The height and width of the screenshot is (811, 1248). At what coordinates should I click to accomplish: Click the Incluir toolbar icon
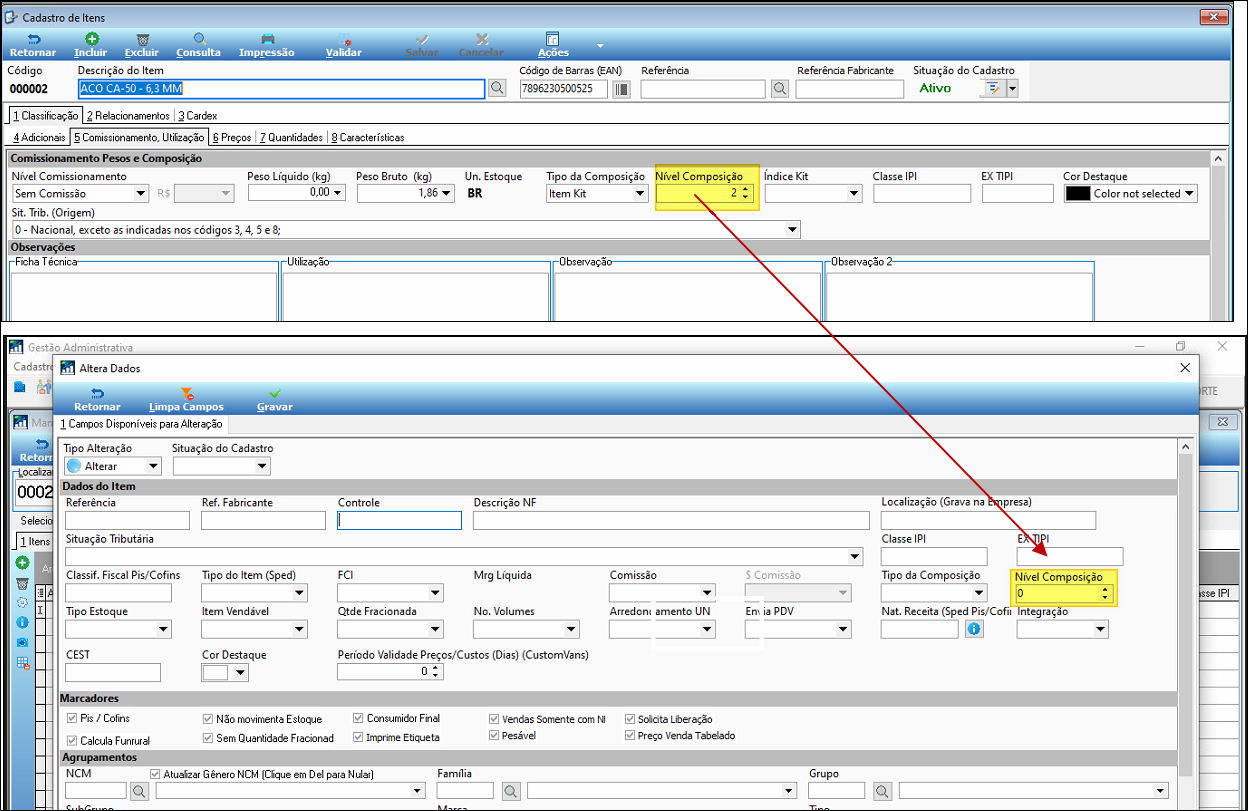pyautogui.click(x=92, y=40)
